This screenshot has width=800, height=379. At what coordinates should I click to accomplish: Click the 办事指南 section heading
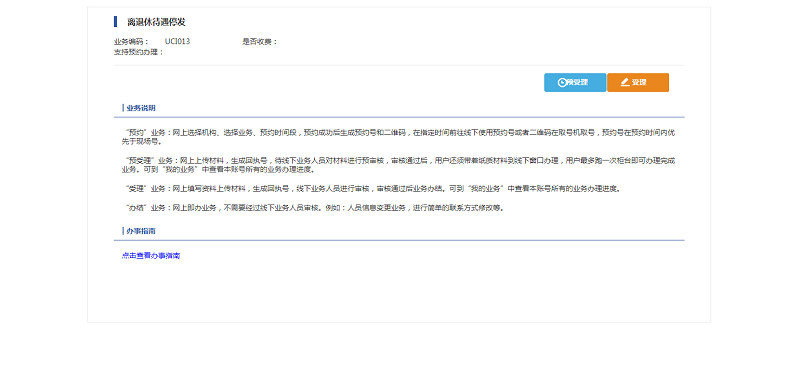coord(141,231)
